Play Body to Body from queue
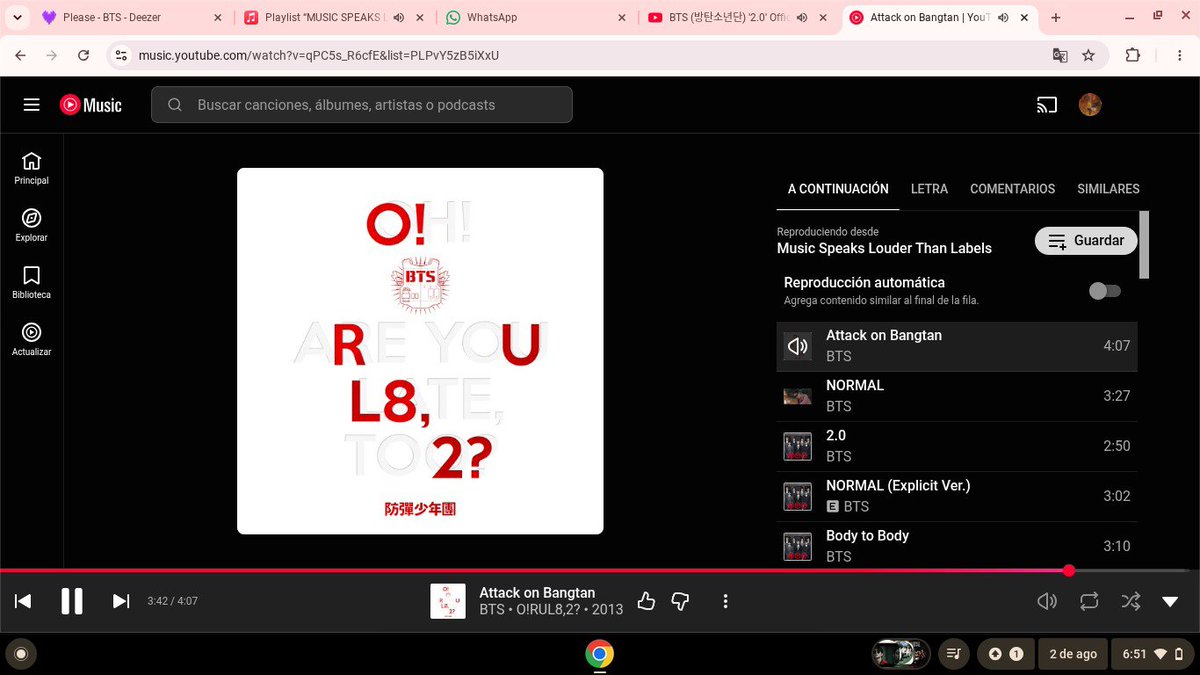 coord(957,546)
